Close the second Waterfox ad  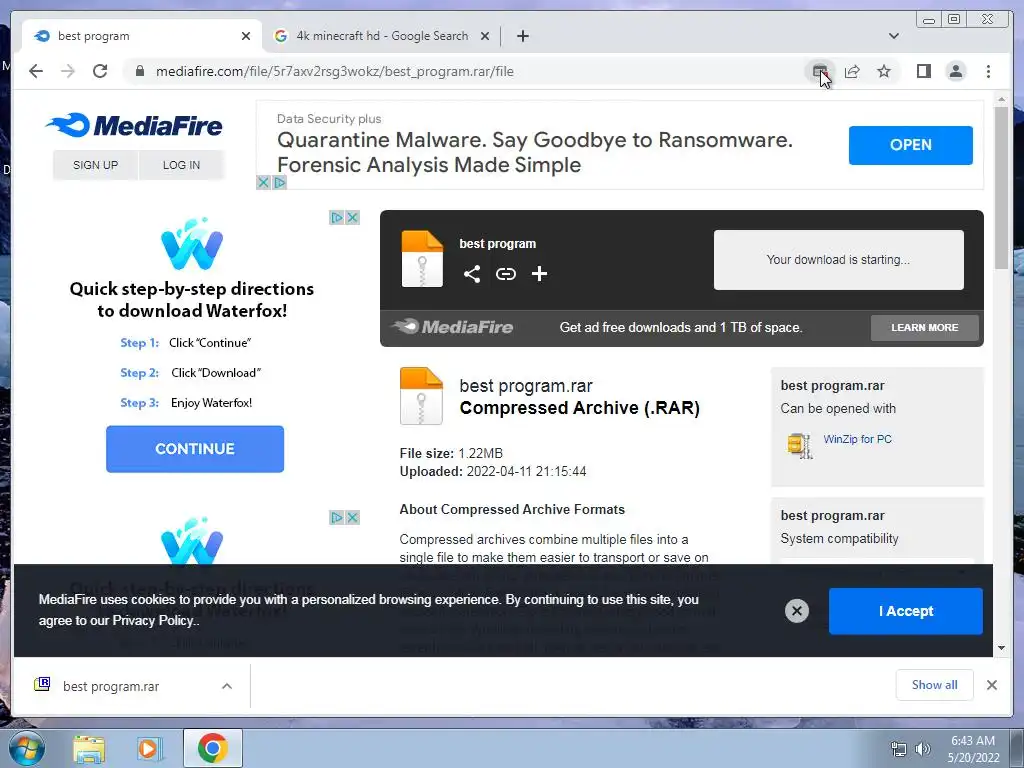(353, 517)
